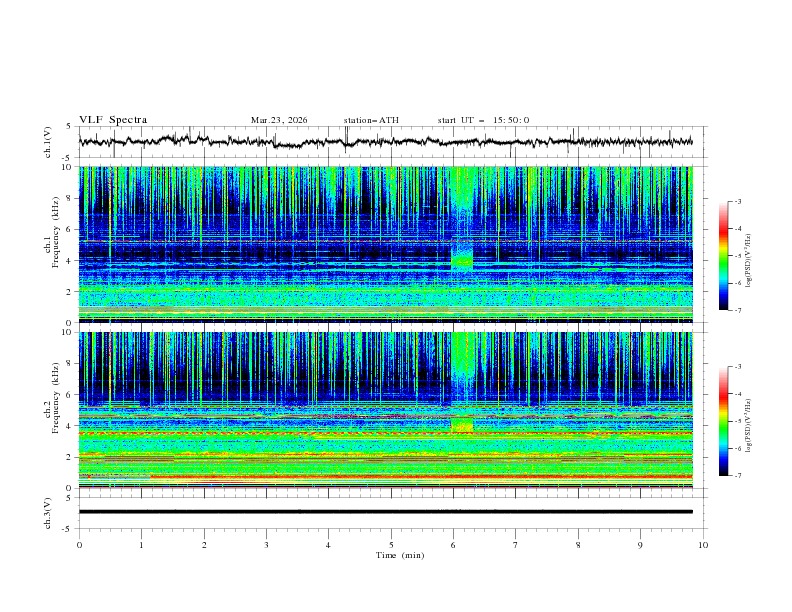Screen dimensions: 792x612
Task: Click the "ch.3(V)" axis label
Action: pos(48,513)
